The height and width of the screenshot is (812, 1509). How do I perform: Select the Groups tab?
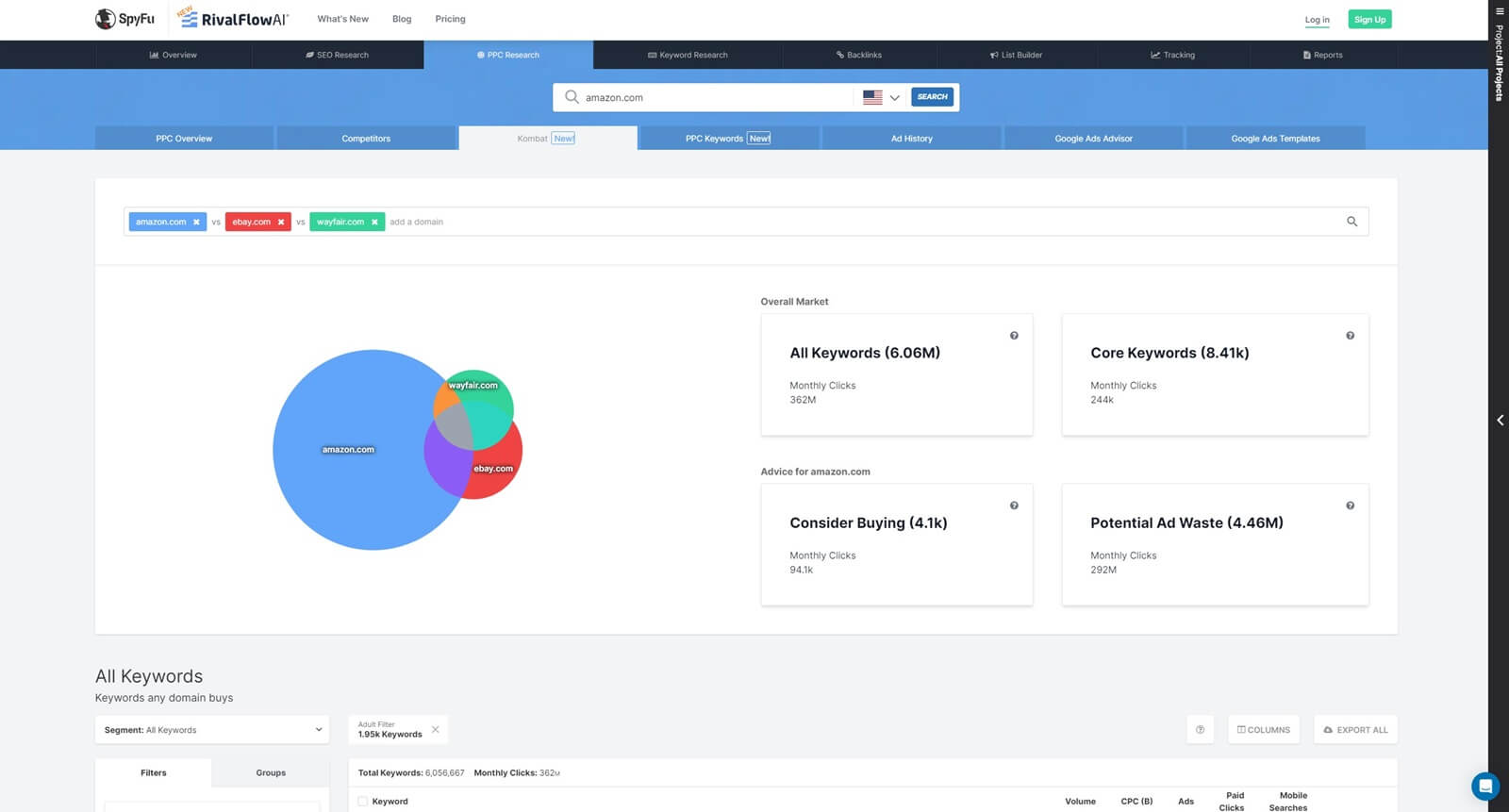point(271,772)
